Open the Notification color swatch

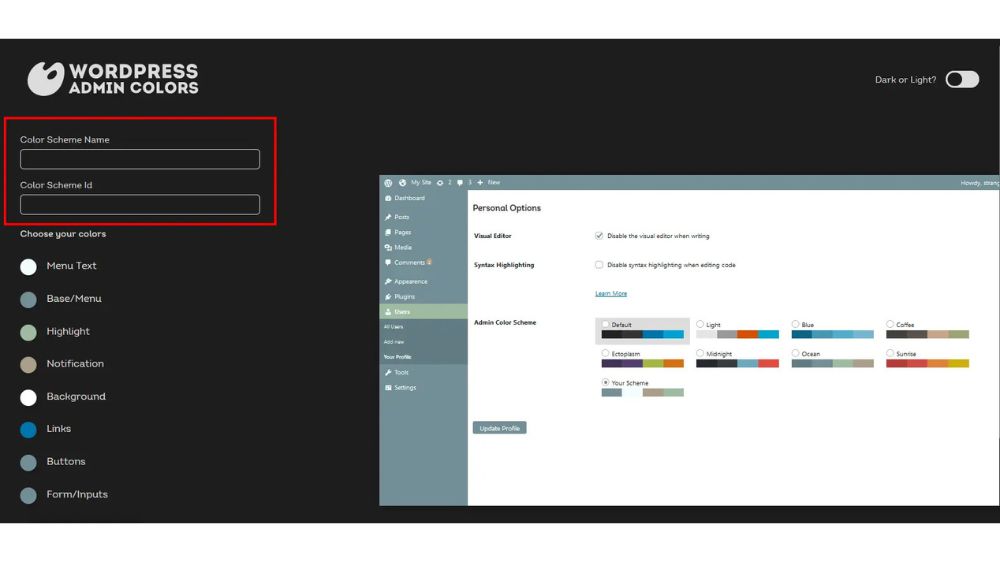pos(28,364)
